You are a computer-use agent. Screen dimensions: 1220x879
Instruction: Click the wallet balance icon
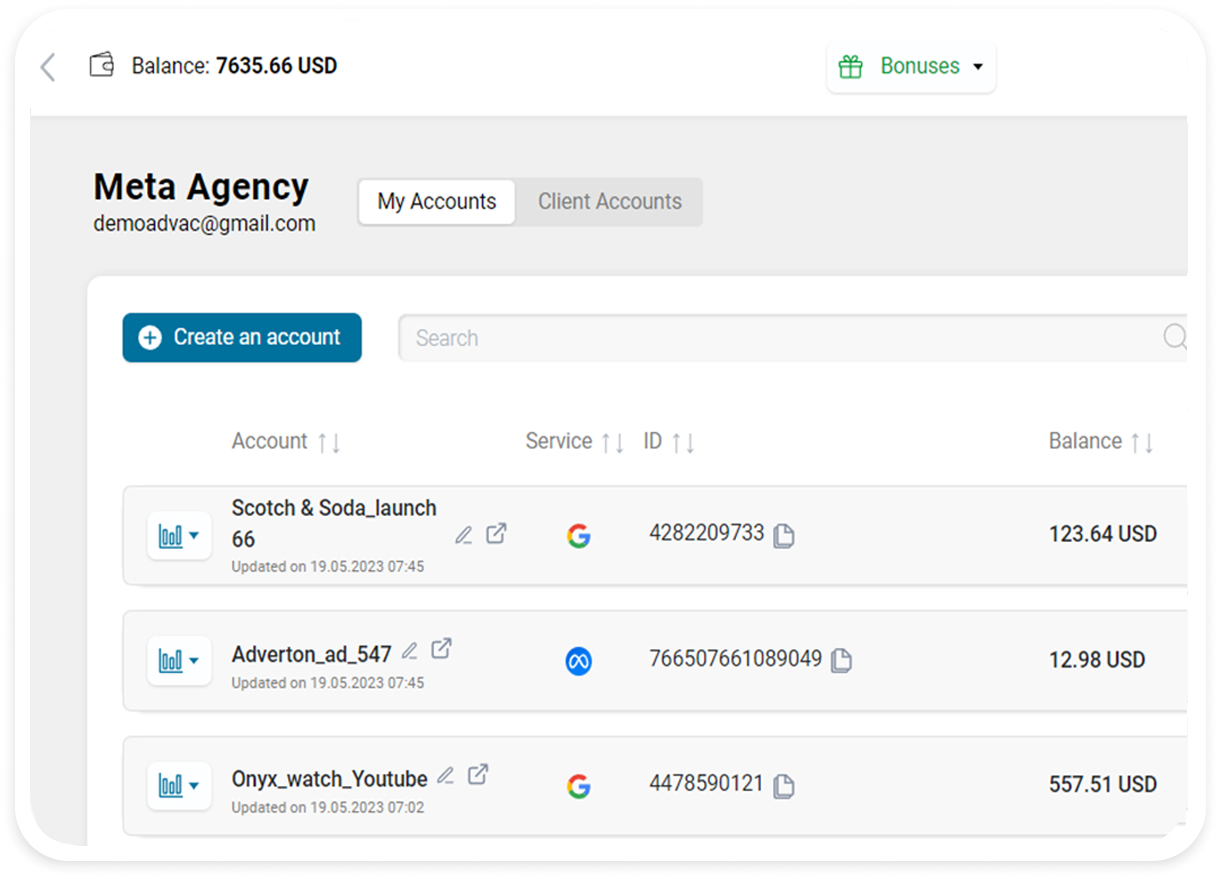[102, 66]
